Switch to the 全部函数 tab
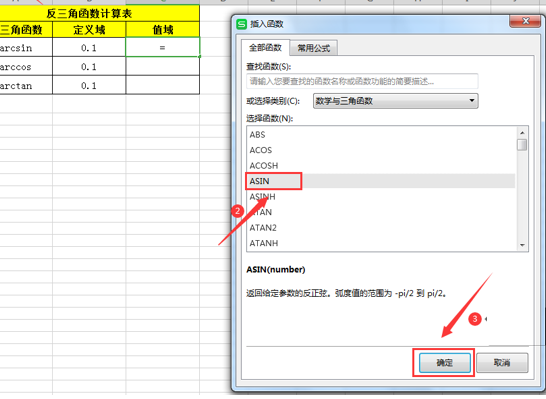Image resolution: width=546 pixels, height=399 pixels. [x=265, y=48]
